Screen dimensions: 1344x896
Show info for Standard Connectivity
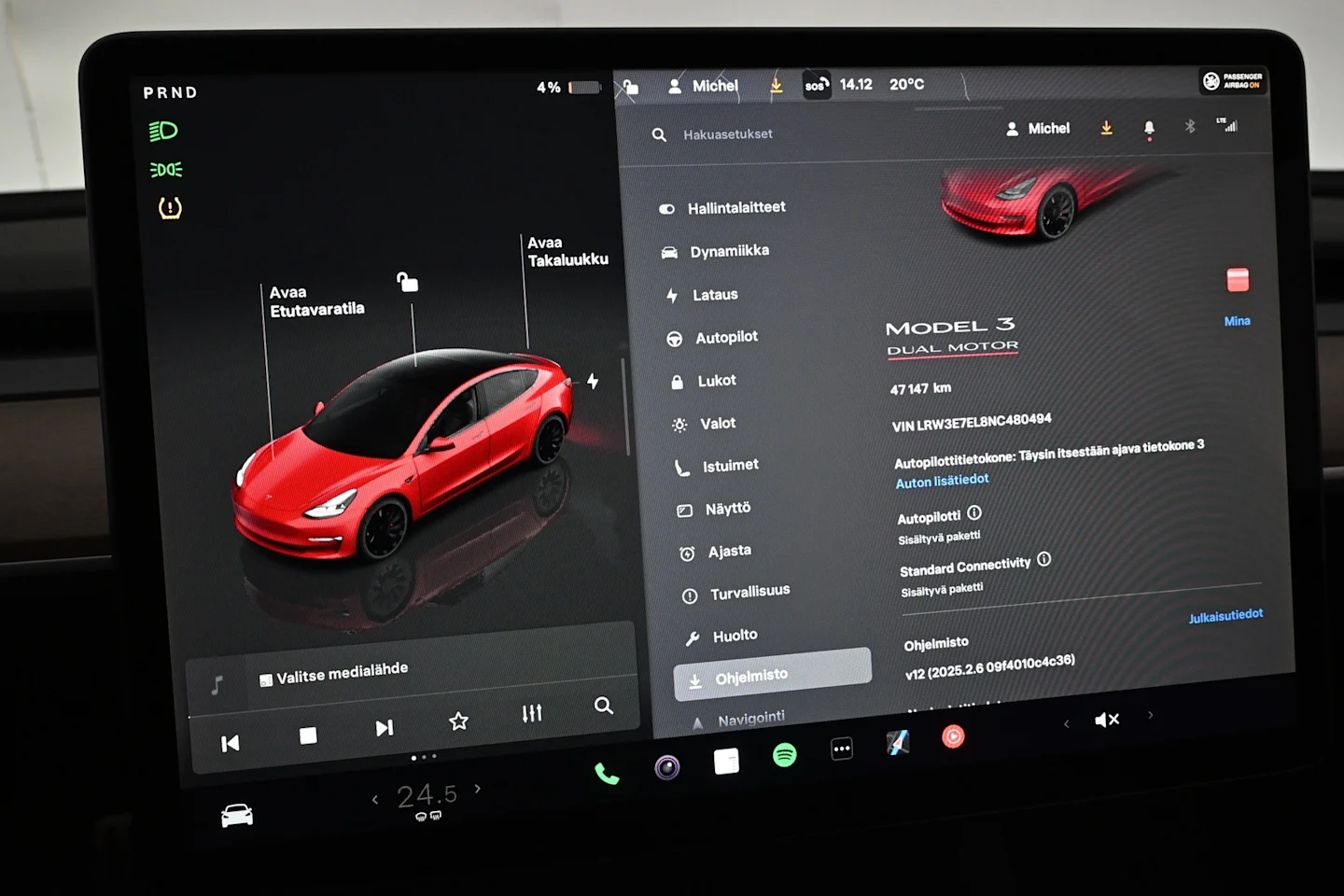(x=1043, y=559)
